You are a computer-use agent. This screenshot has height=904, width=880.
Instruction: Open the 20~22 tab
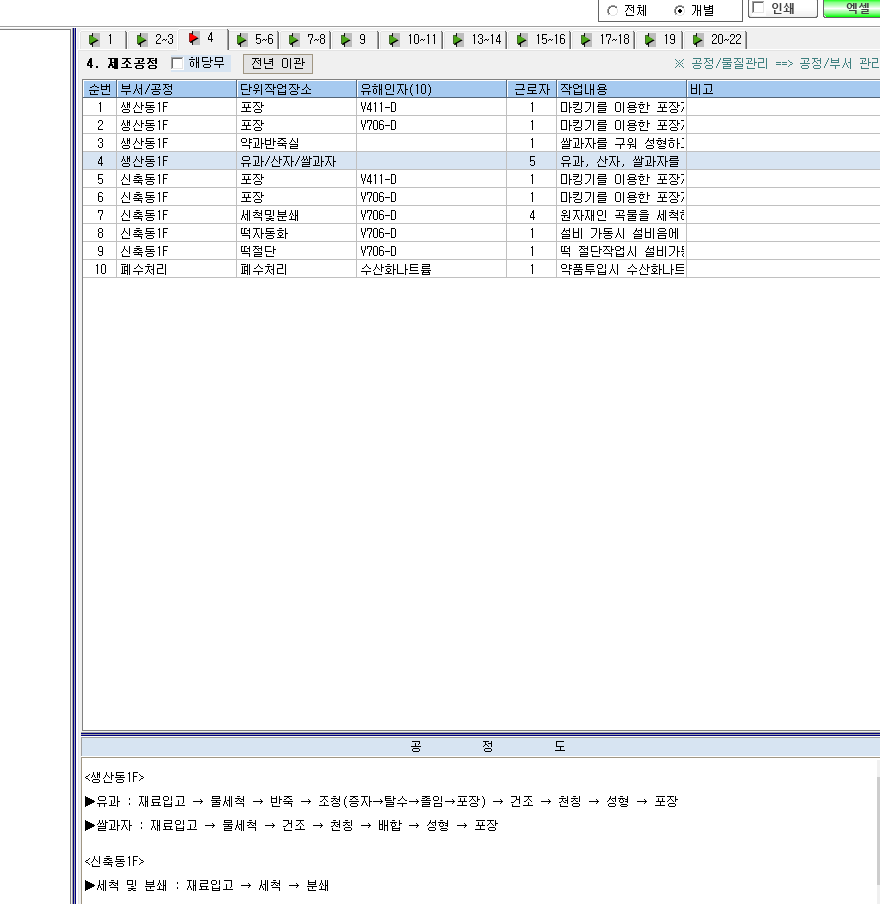[x=718, y=40]
